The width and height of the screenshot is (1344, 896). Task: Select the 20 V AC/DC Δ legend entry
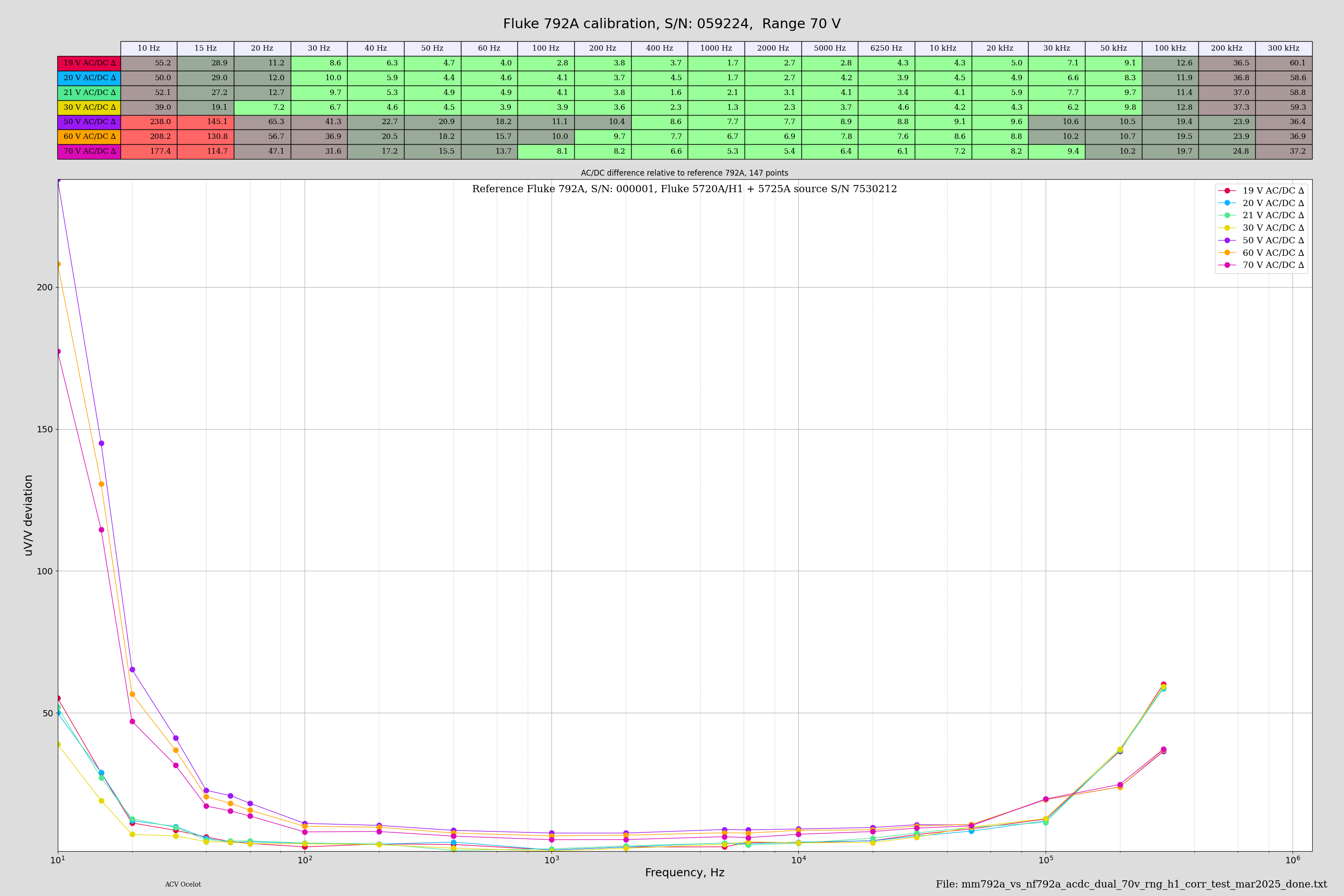[1261, 203]
